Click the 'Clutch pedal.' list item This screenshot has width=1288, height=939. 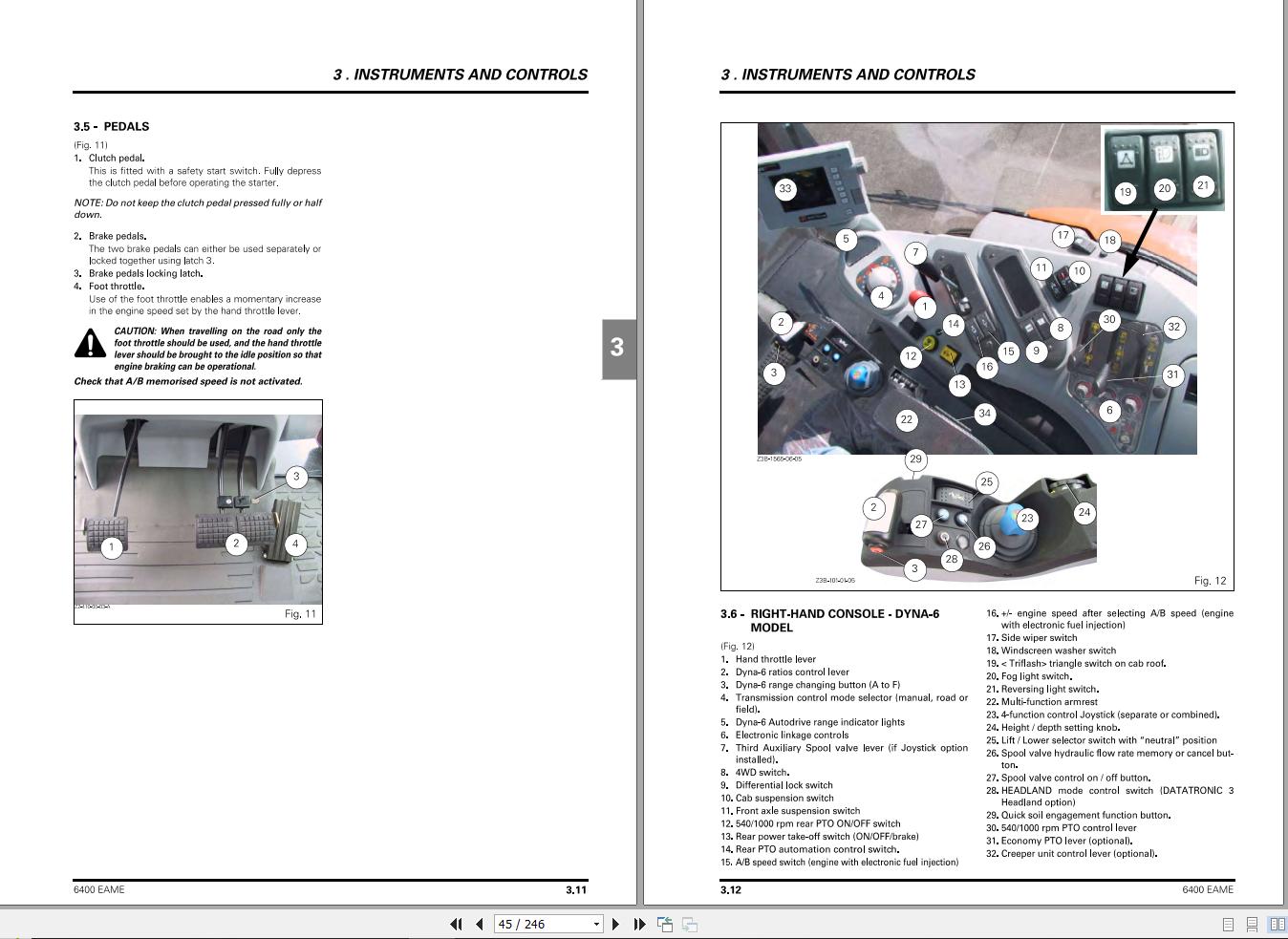tap(117, 159)
